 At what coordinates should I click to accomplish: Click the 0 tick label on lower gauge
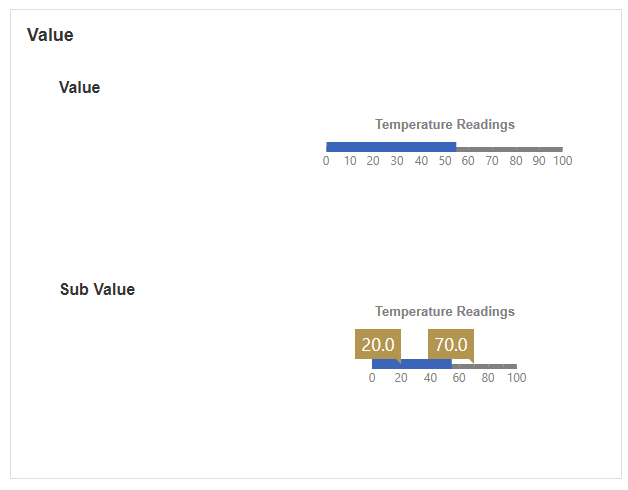(372, 378)
